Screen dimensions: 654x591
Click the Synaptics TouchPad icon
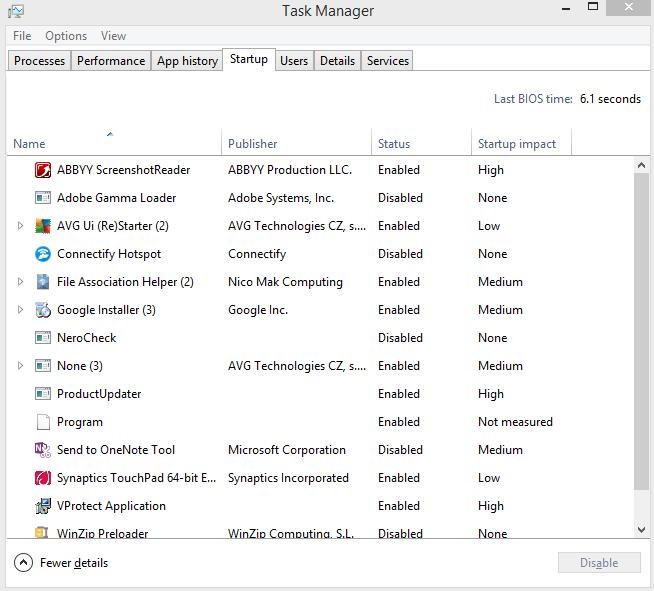pyautogui.click(x=43, y=478)
